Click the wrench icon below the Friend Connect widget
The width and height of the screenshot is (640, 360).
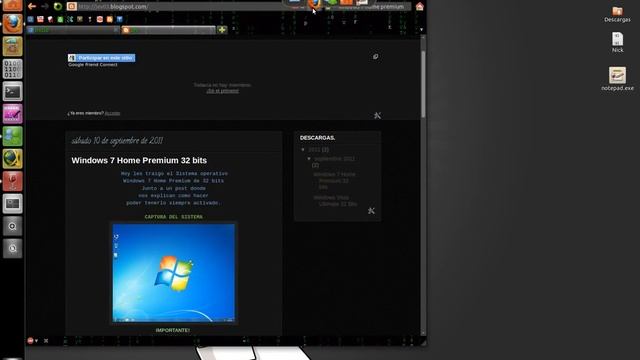coord(378,116)
